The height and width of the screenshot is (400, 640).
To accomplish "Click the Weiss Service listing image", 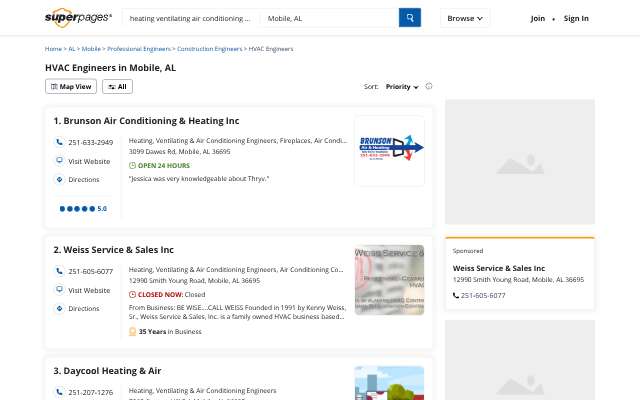I will click(389, 280).
